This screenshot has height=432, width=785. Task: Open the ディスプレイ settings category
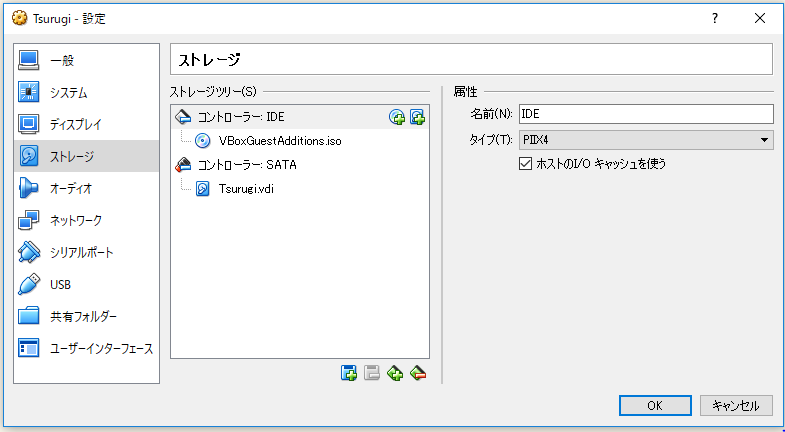pyautogui.click(x=87, y=124)
